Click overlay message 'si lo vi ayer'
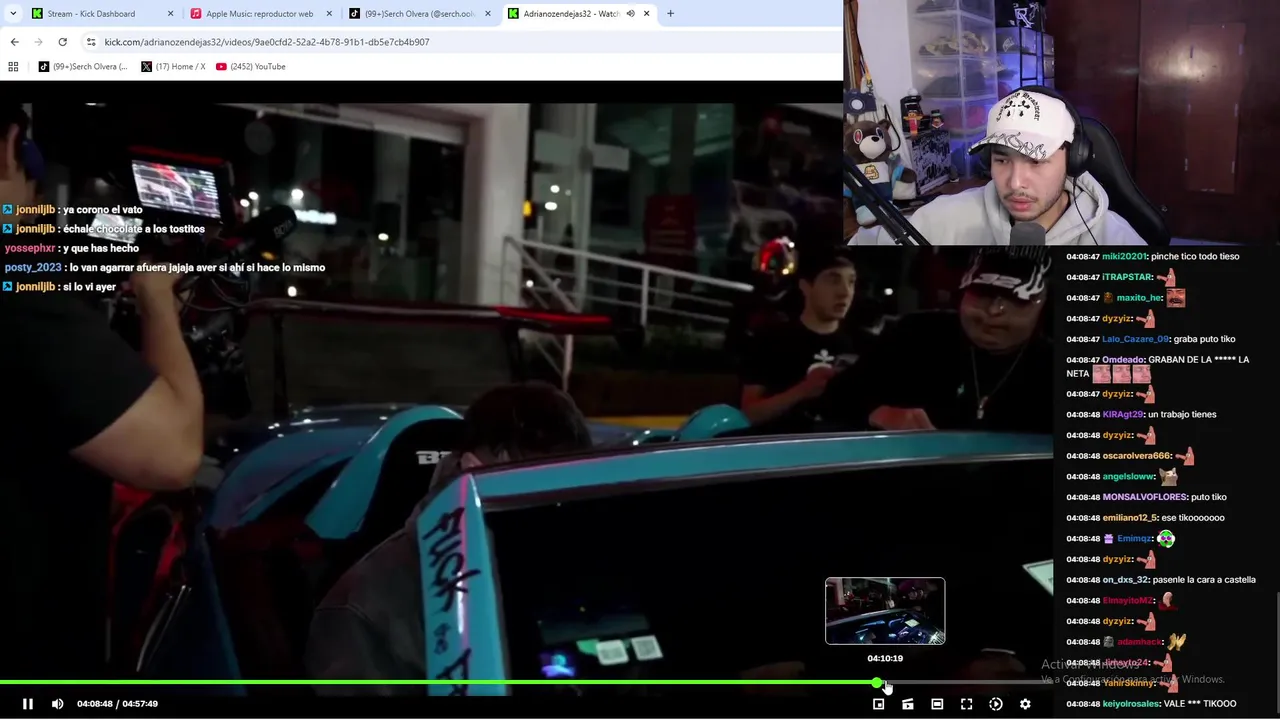 (89, 287)
